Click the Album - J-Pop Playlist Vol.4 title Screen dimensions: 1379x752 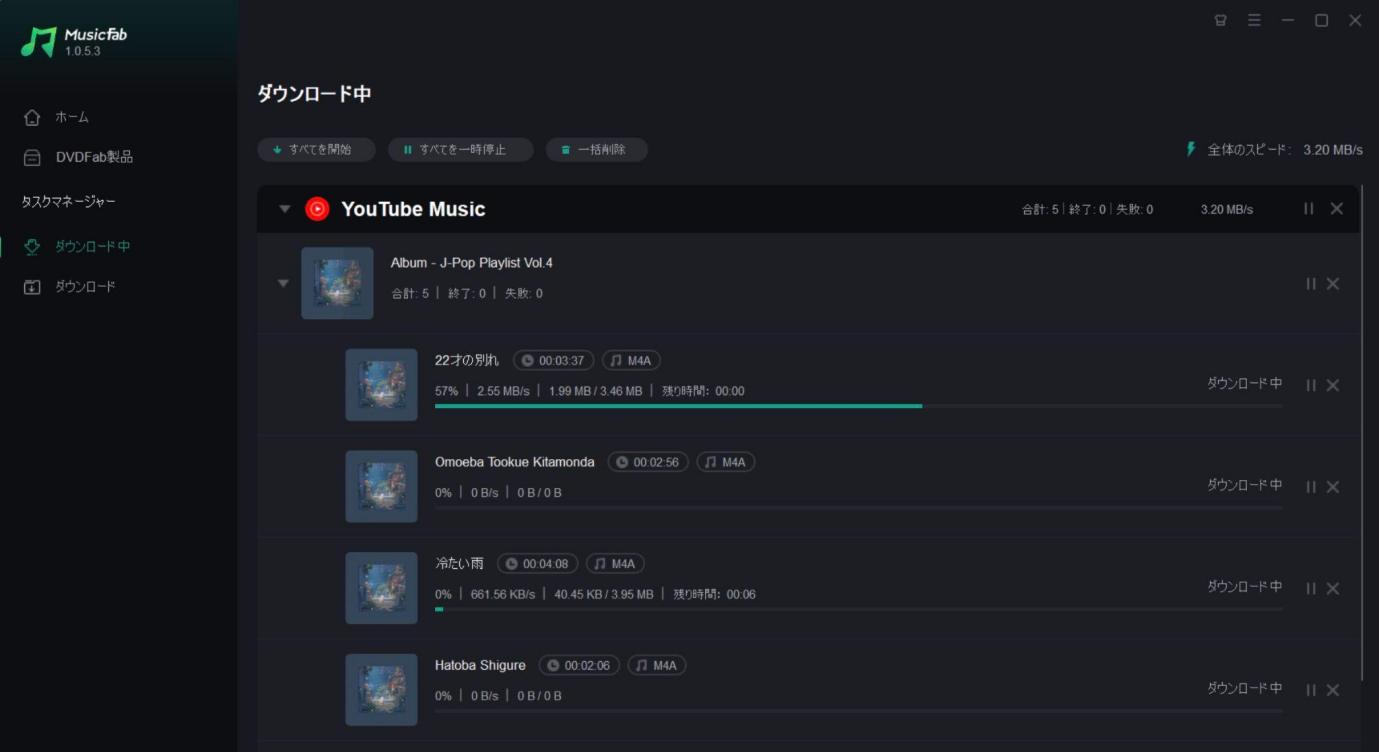(x=471, y=263)
